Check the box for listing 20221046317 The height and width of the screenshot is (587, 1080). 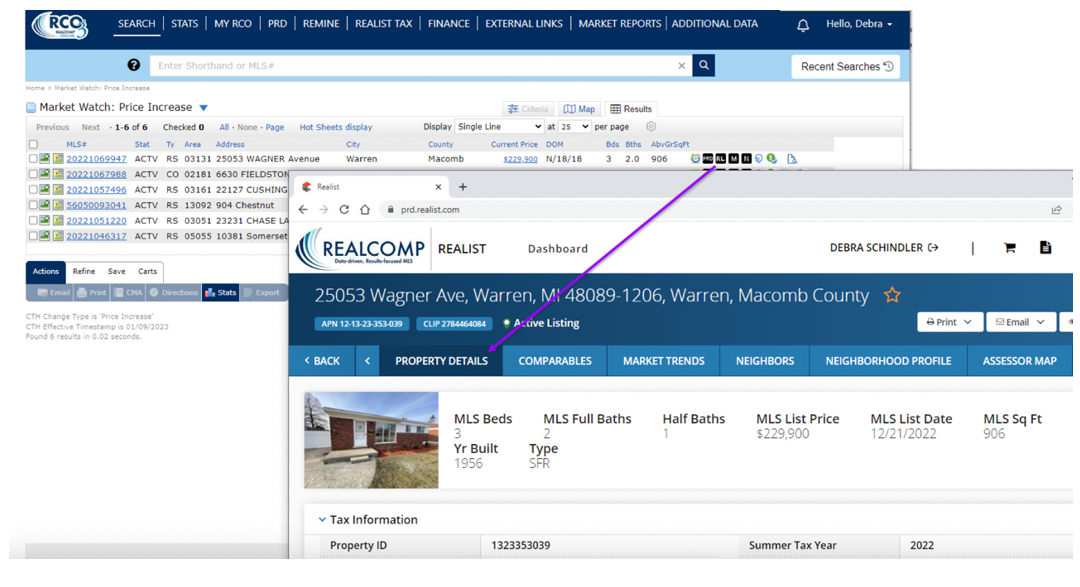33,236
